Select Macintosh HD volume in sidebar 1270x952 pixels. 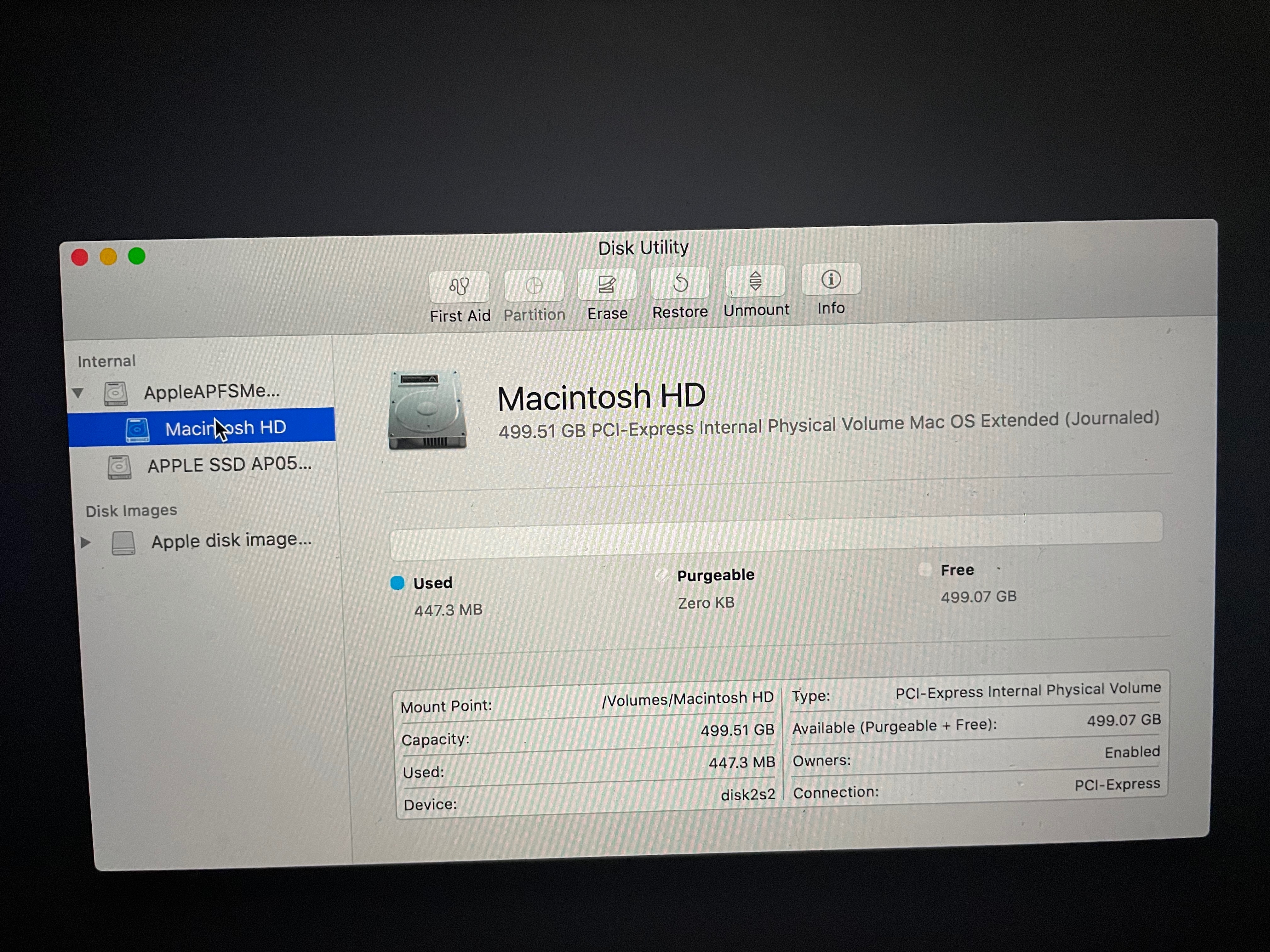[x=225, y=428]
